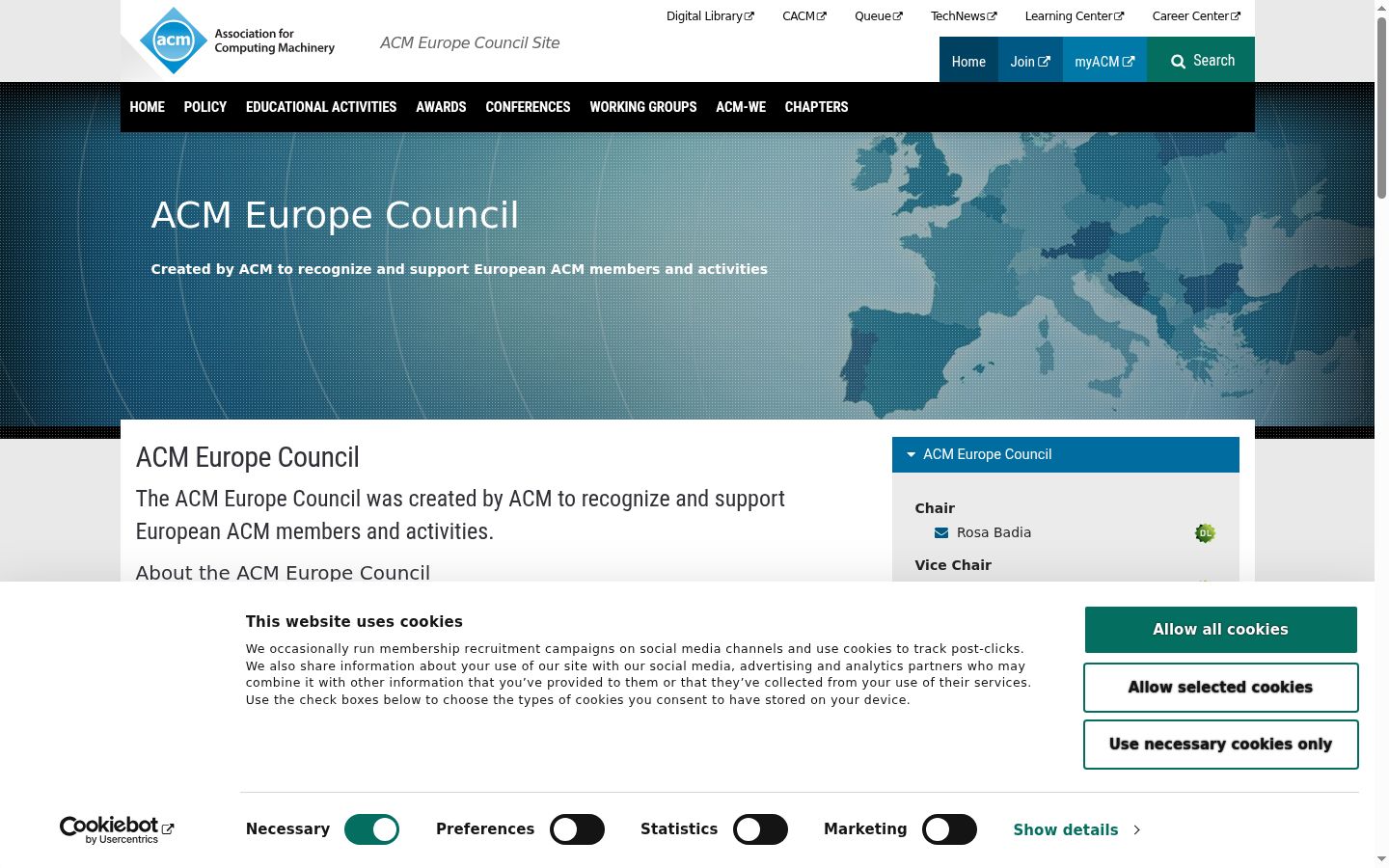Click external-link icon after Digital Library

coord(749,16)
